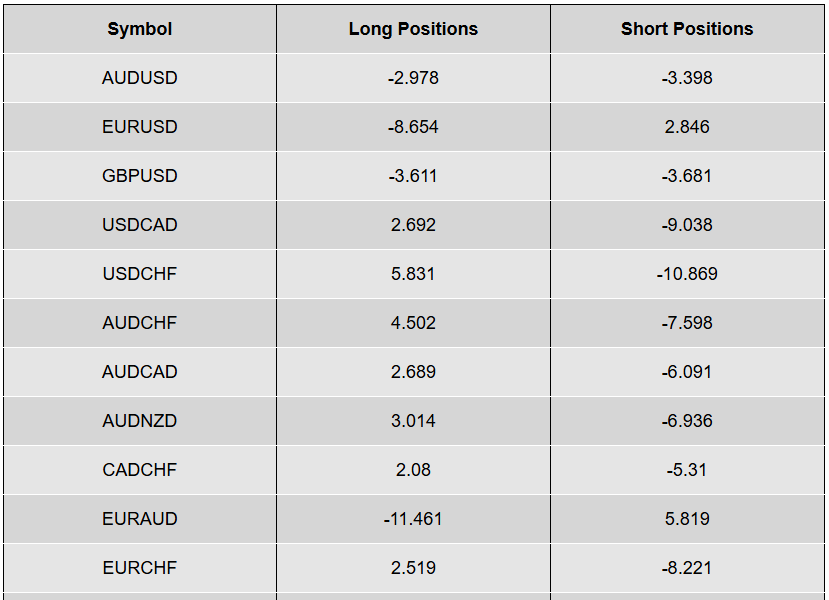
Task: Select the AUDUSD symbol cell
Action: point(140,78)
